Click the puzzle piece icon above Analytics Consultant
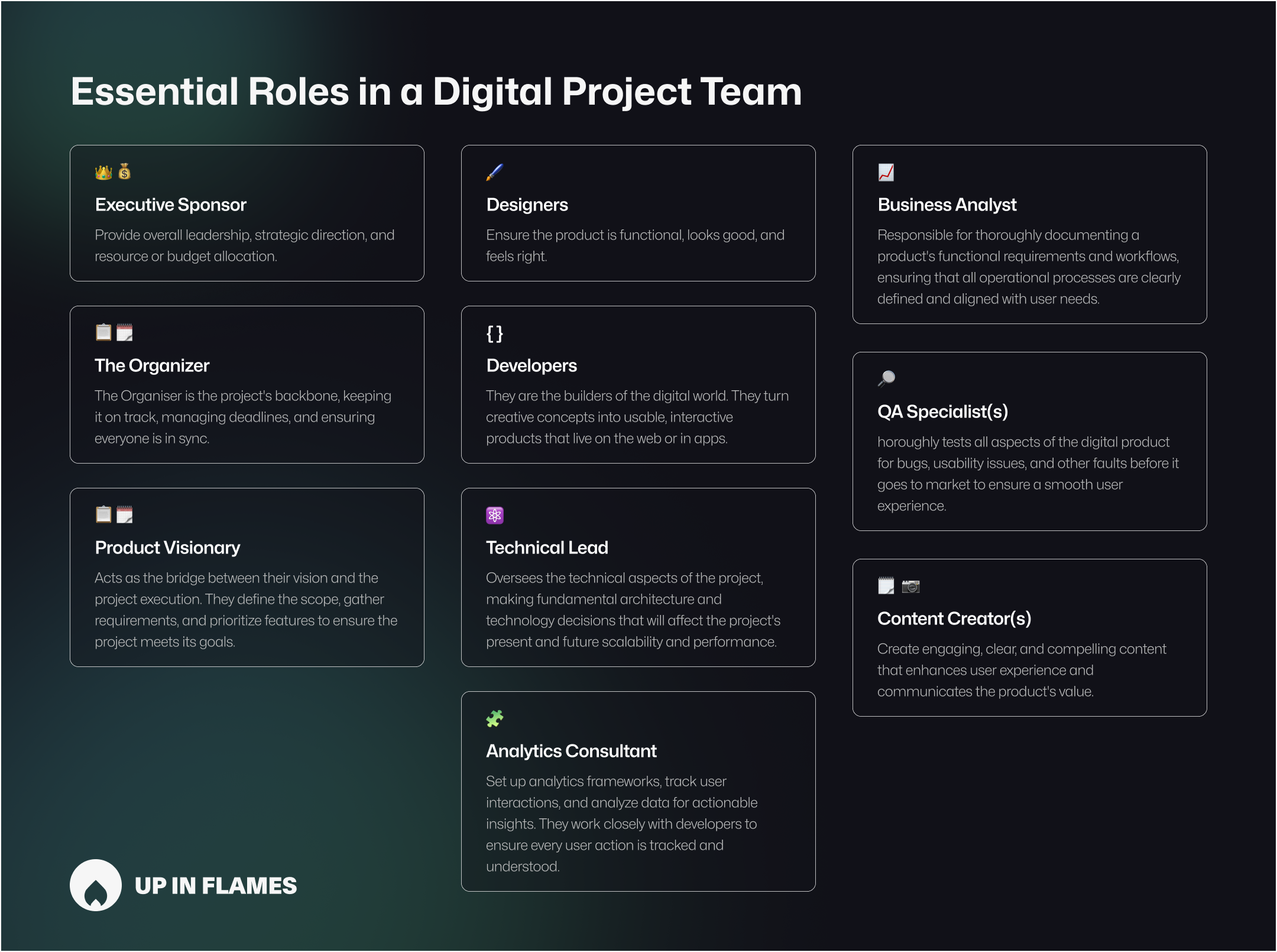Screen dimensions: 1277x952 coord(495,718)
